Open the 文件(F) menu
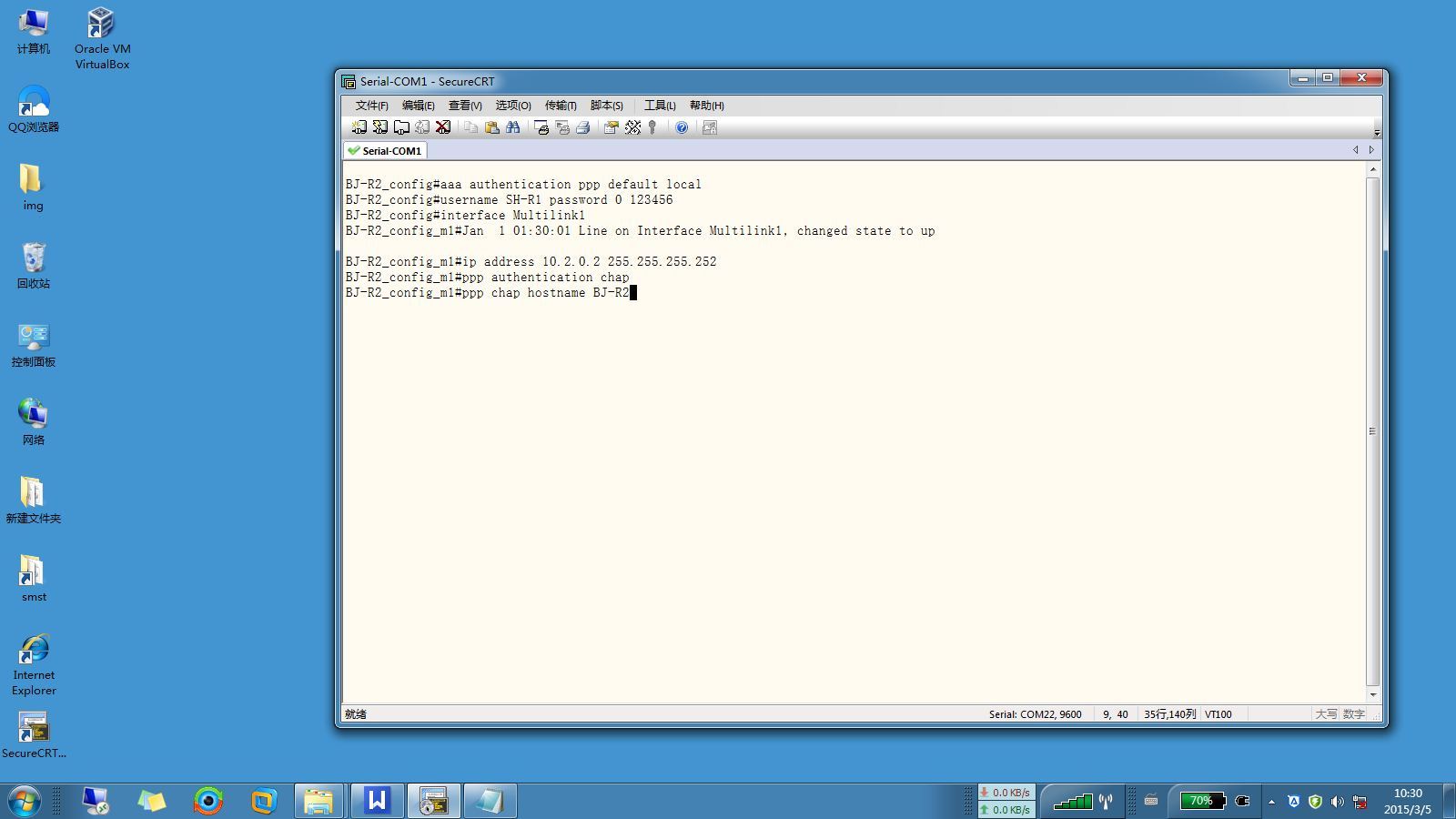Screen dimensions: 1456x819 (371, 106)
